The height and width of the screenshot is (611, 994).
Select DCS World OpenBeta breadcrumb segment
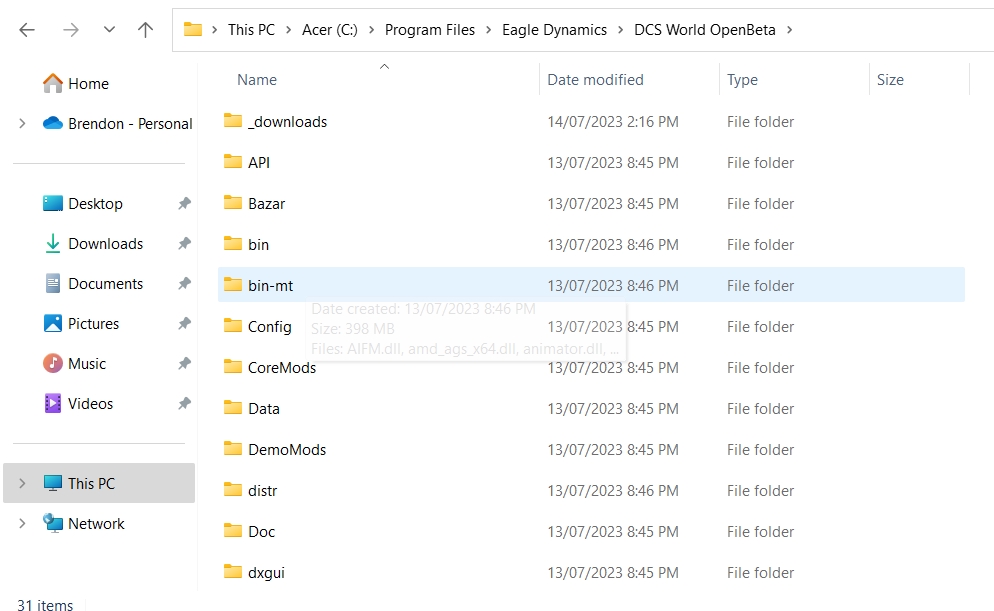click(x=704, y=30)
